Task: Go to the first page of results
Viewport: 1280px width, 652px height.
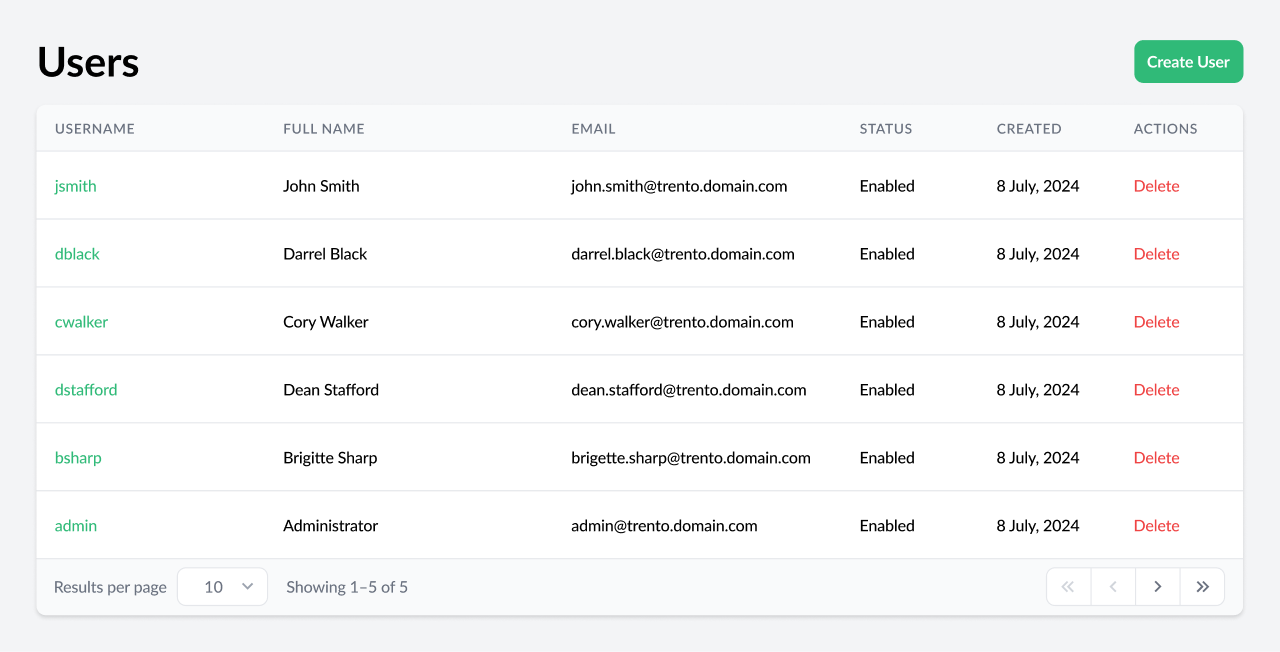Action: tap(1068, 587)
